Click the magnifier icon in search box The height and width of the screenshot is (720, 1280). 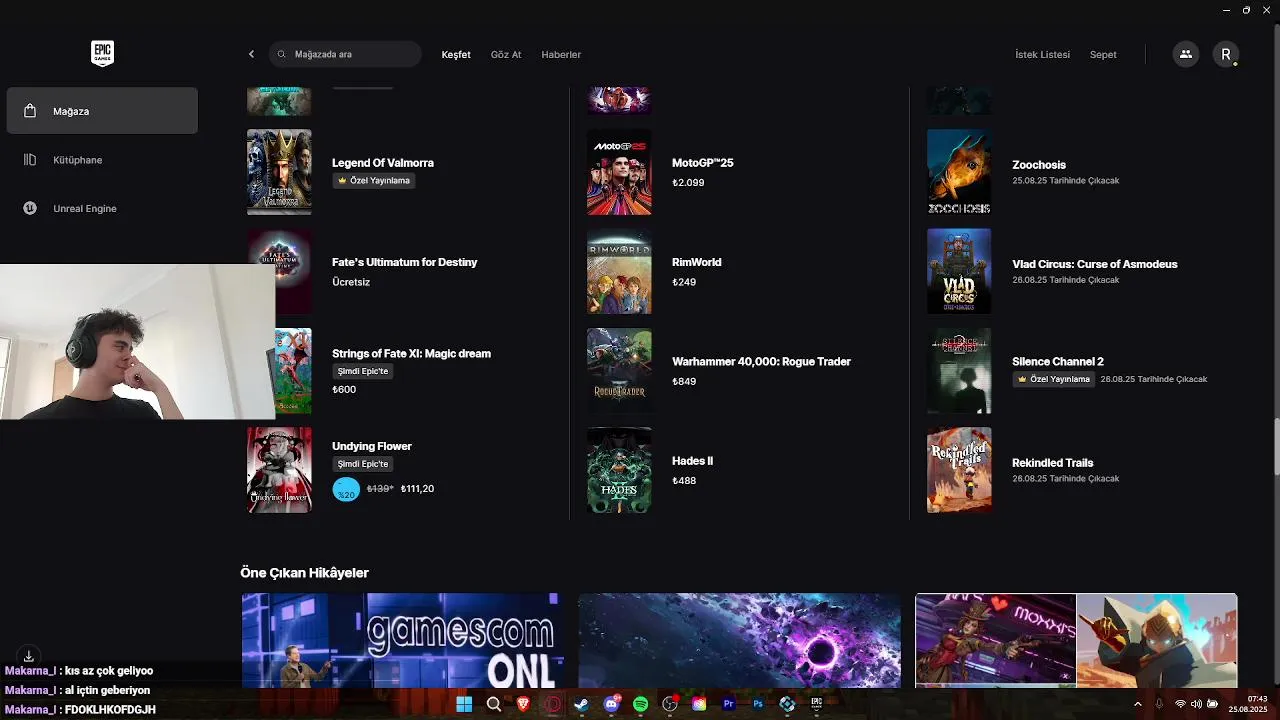pyautogui.click(x=282, y=54)
